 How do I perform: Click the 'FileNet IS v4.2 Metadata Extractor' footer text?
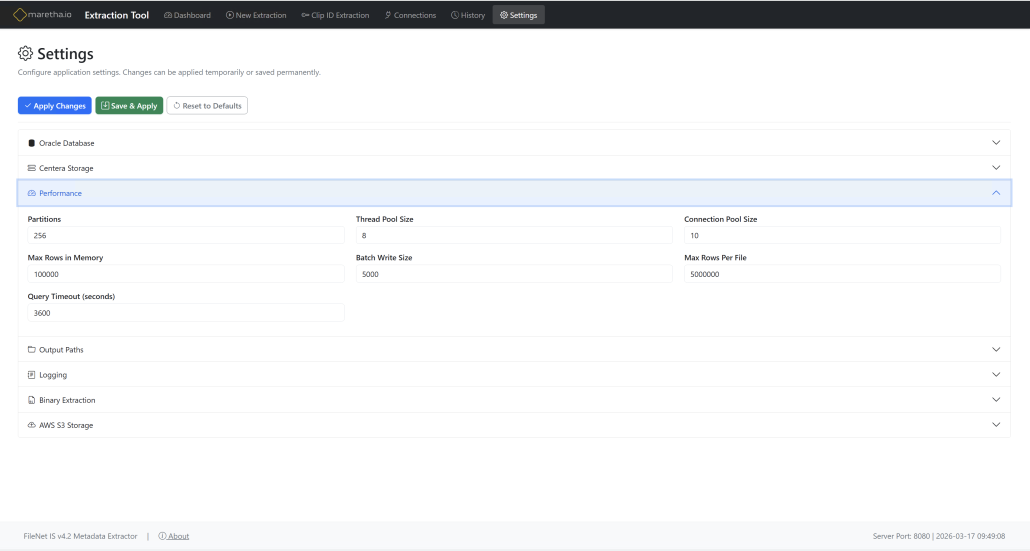point(80,536)
